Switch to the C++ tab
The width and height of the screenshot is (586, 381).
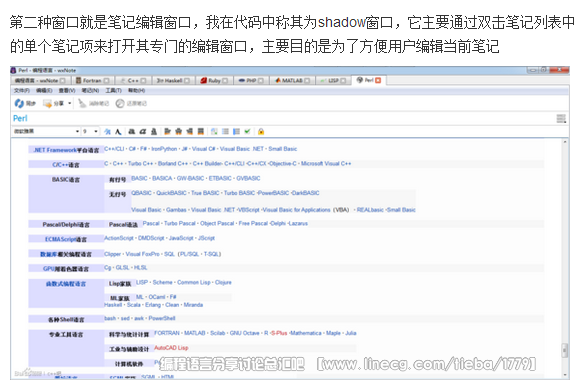tap(133, 80)
